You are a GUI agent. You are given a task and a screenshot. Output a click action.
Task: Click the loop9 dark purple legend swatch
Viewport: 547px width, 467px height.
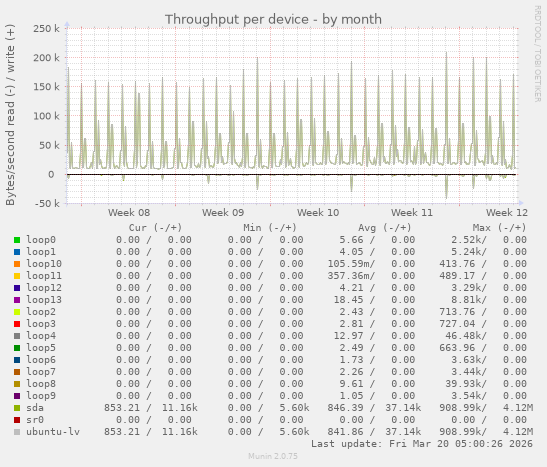[x=17, y=396]
